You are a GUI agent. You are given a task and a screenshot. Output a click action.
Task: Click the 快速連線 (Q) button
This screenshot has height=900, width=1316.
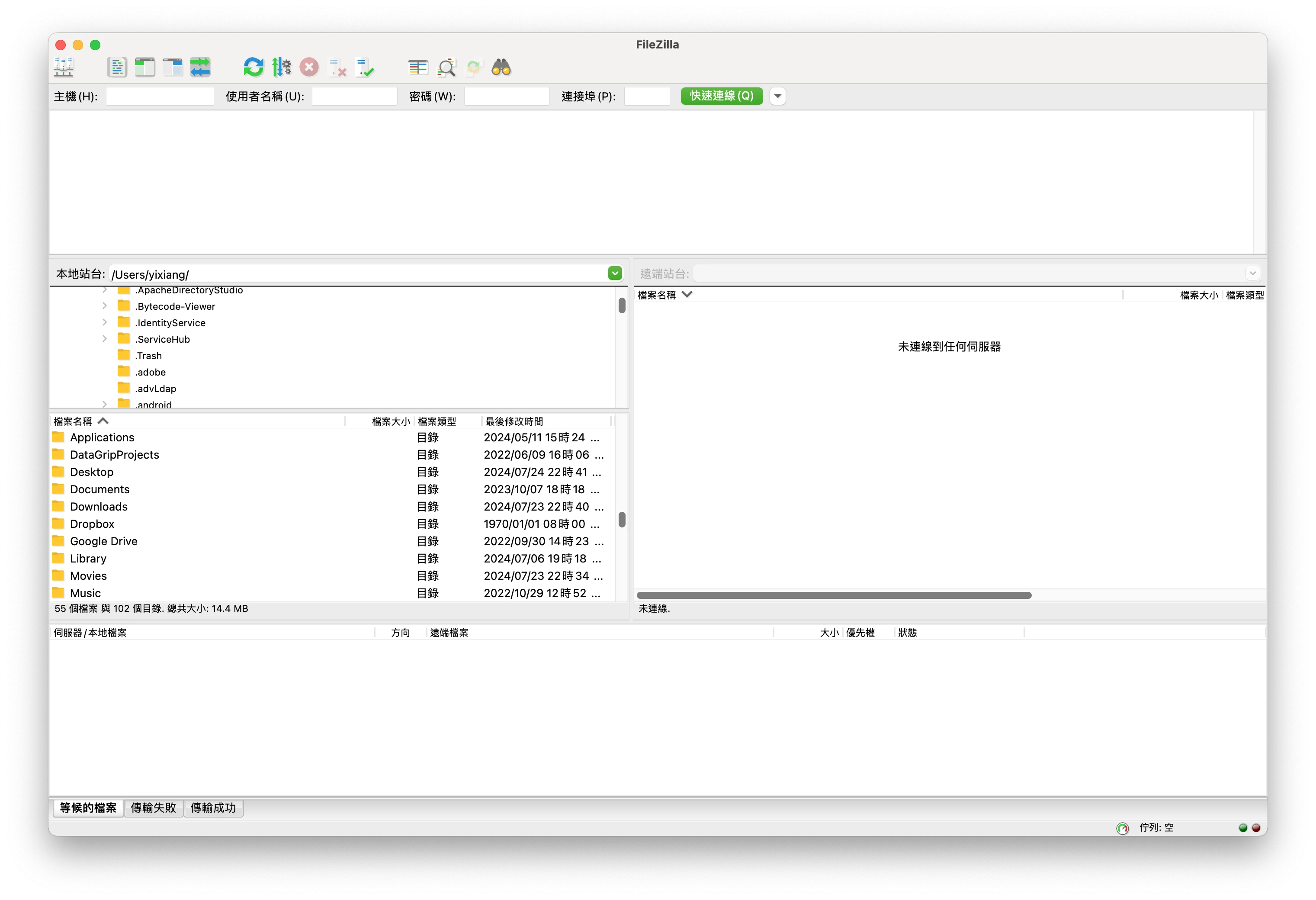pos(722,96)
